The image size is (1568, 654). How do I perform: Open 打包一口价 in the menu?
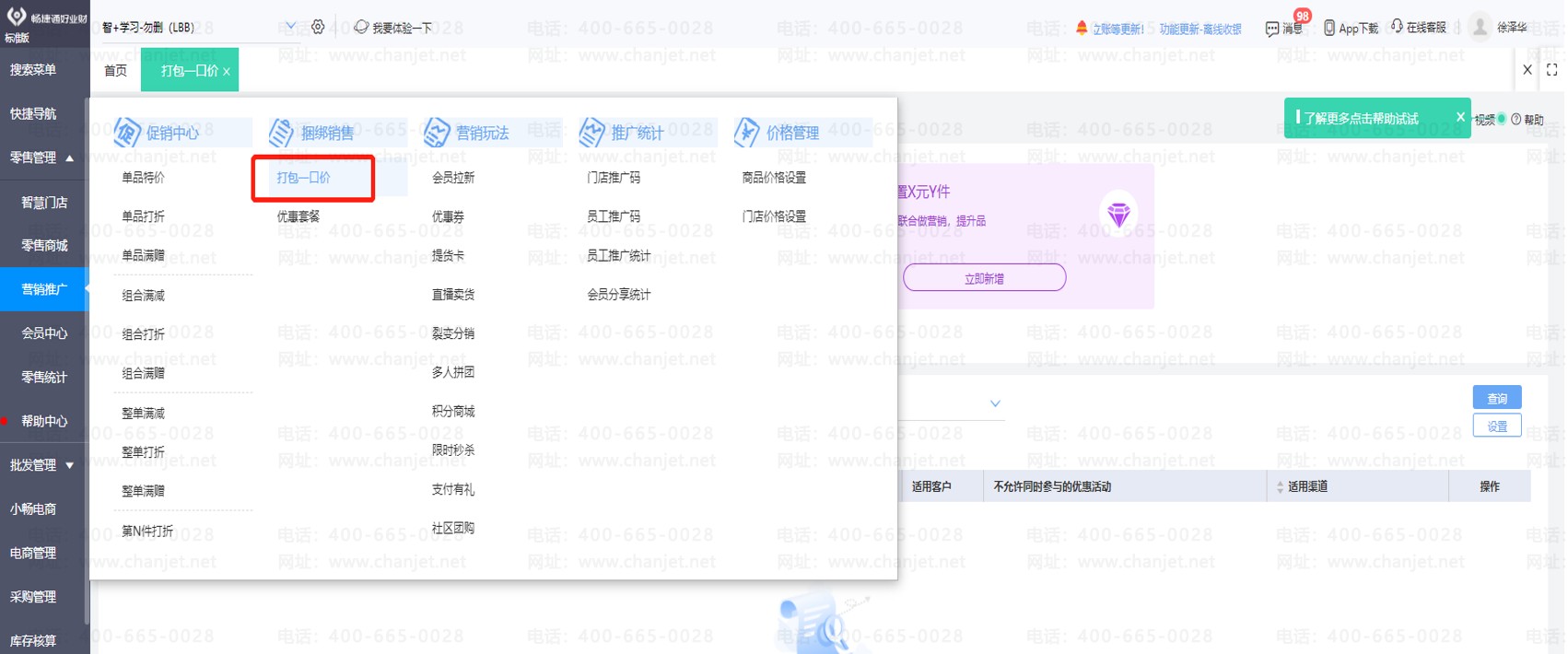point(303,177)
